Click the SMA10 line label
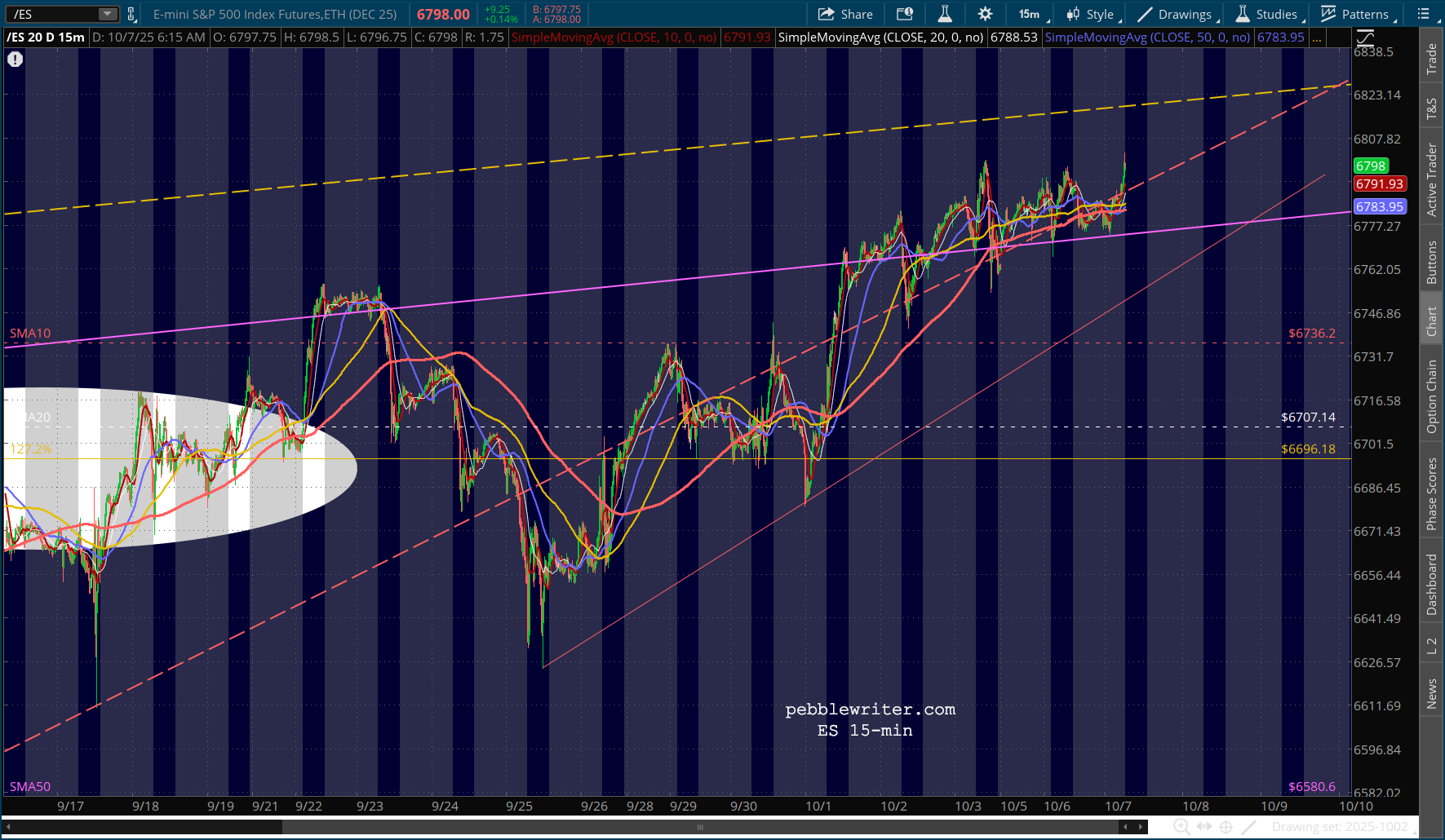 30,334
